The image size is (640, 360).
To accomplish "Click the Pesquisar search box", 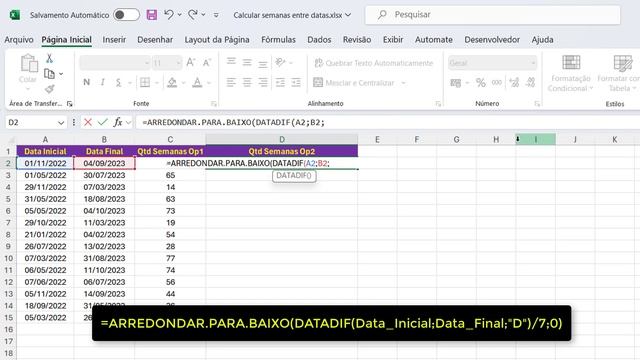I will pos(493,15).
